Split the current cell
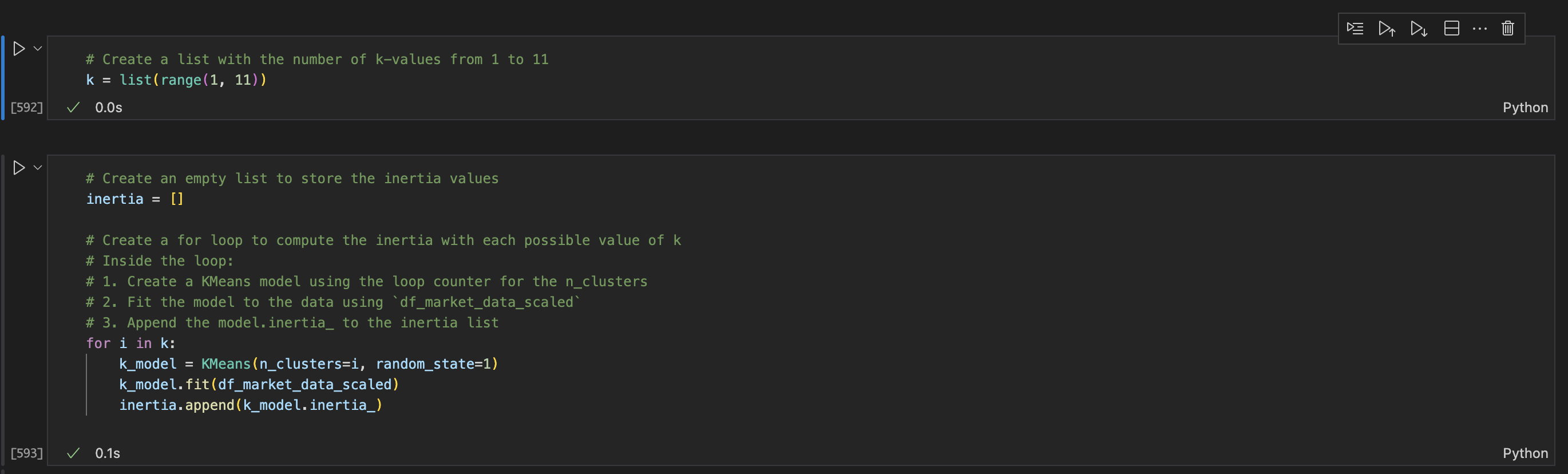The image size is (1568, 474). (1452, 27)
